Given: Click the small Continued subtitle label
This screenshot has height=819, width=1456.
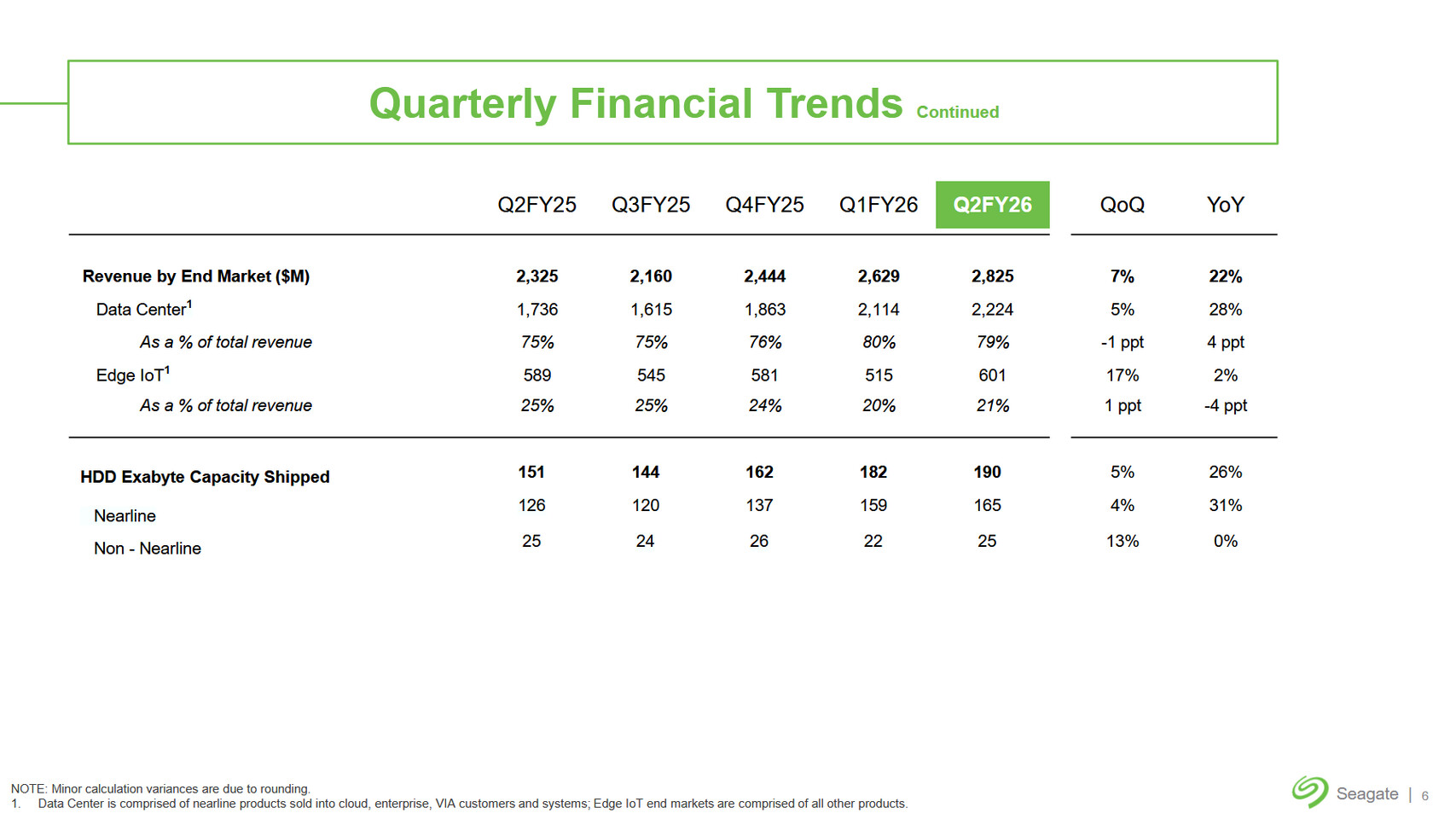Looking at the screenshot, I should click(957, 112).
